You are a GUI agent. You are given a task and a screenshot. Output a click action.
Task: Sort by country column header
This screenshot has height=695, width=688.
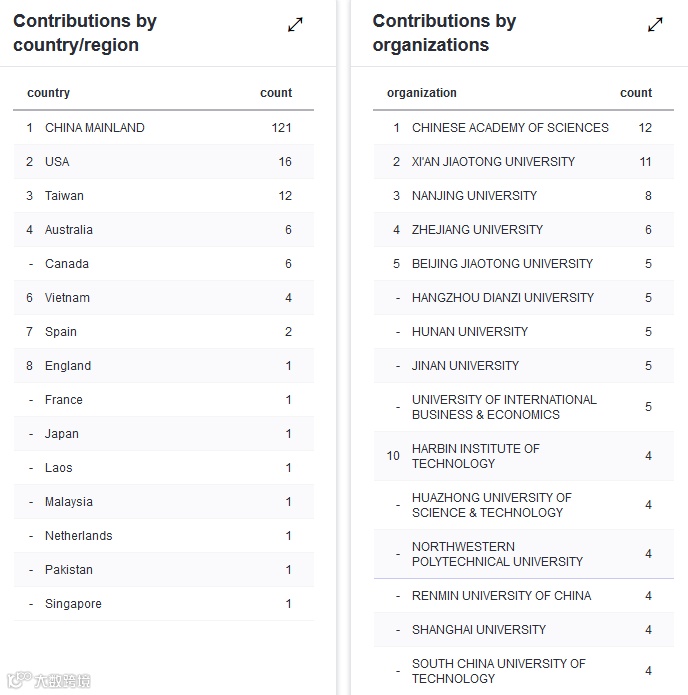pos(49,93)
